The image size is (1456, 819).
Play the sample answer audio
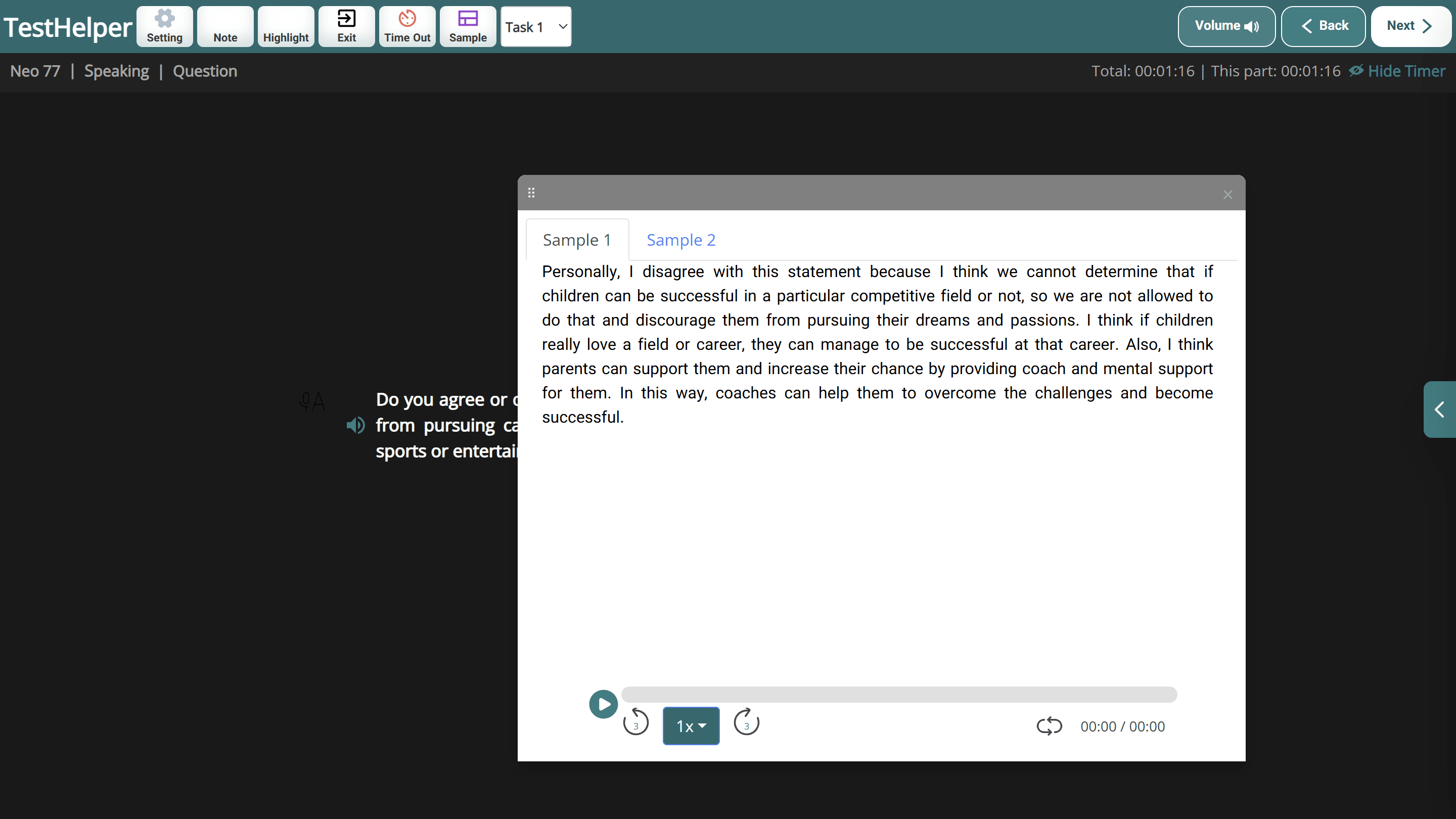click(603, 704)
